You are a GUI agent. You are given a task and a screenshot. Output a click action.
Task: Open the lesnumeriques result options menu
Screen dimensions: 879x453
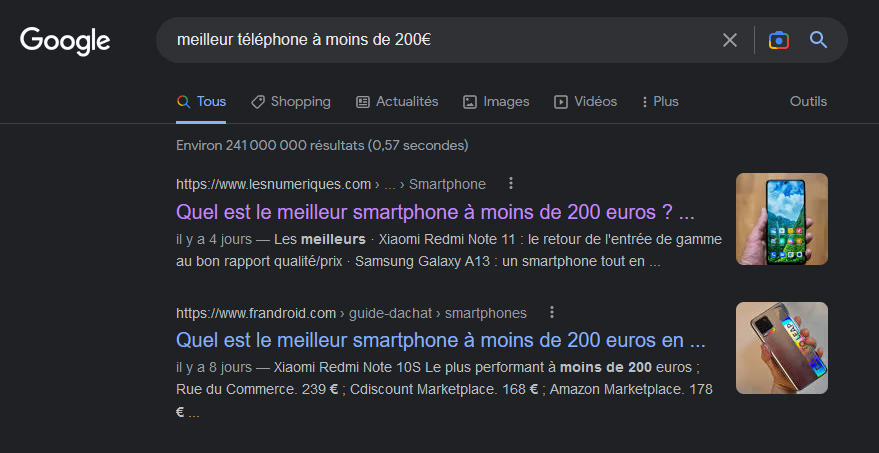511,183
